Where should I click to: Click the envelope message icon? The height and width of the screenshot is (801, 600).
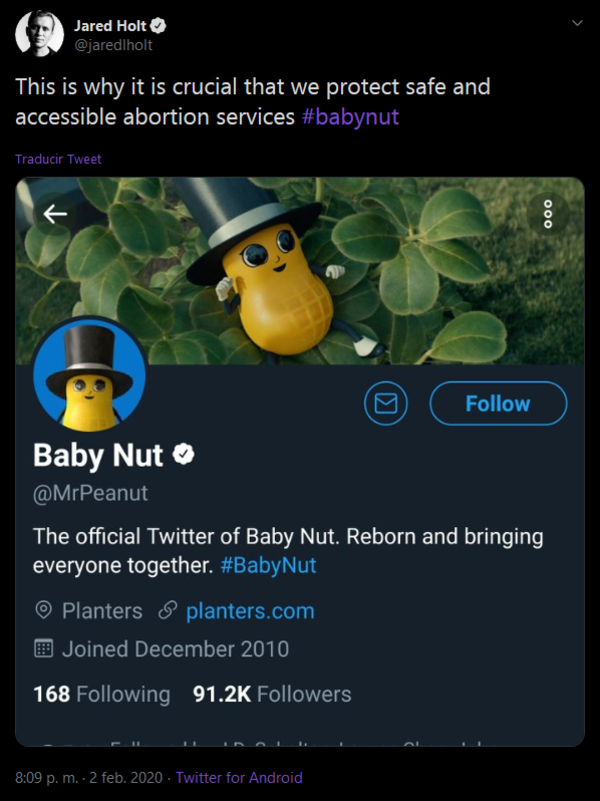point(386,403)
